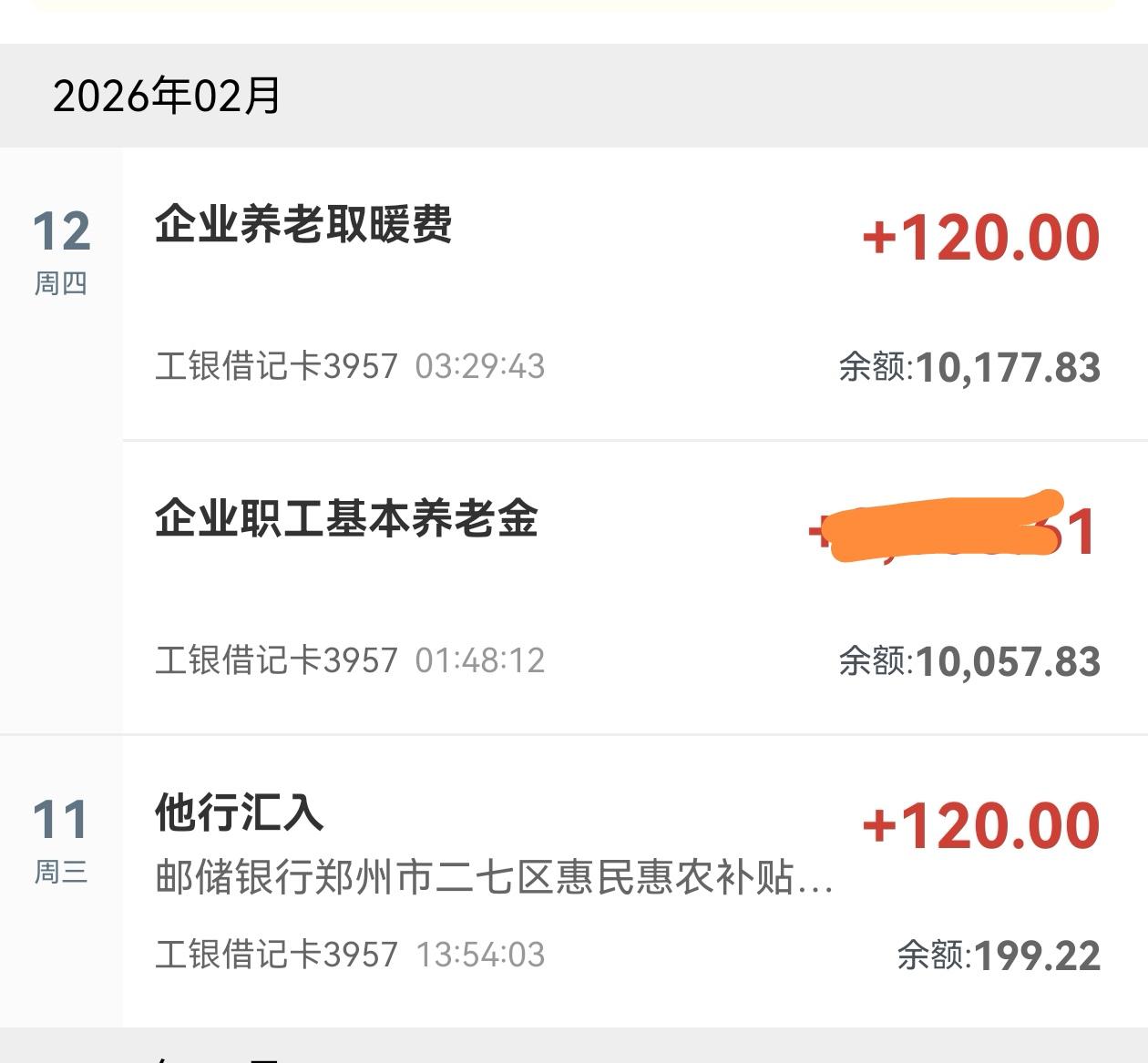This screenshot has height=1063, width=1148.
Task: Tap 工银借记卡3957 under the heating fee entry
Action: (x=275, y=364)
